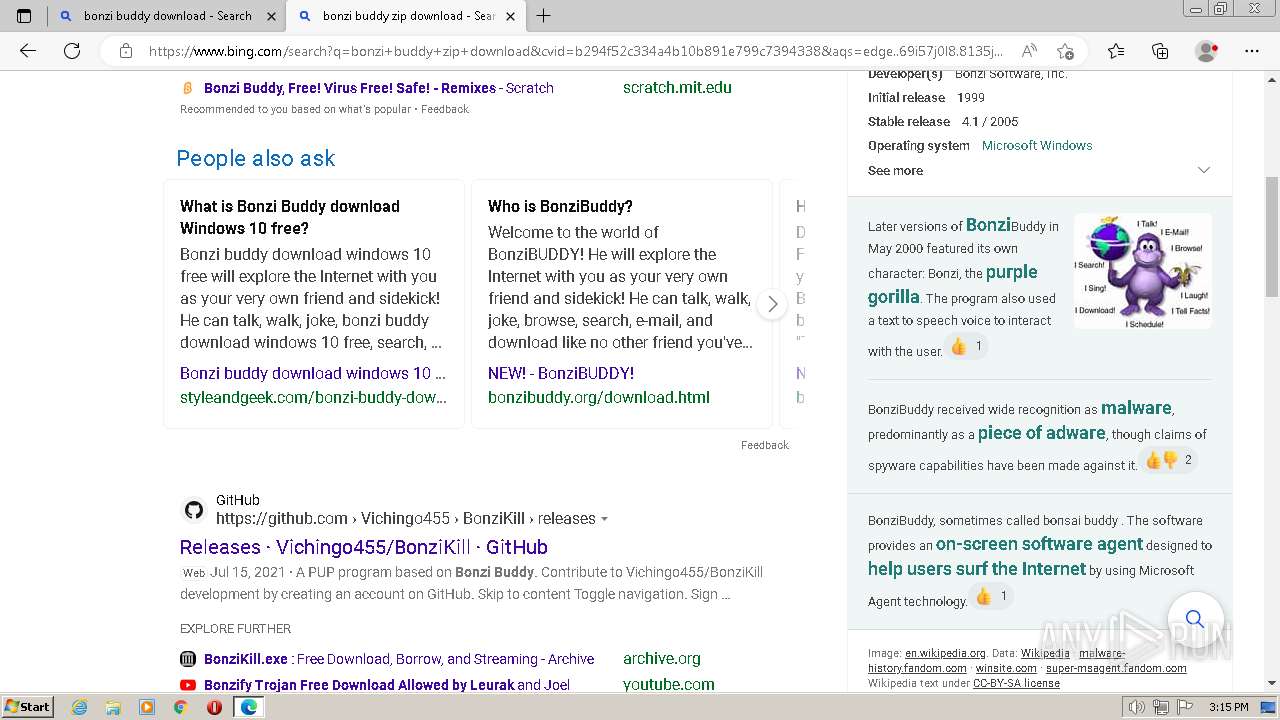
Task: Open Opera from taskbar
Action: pos(214,707)
